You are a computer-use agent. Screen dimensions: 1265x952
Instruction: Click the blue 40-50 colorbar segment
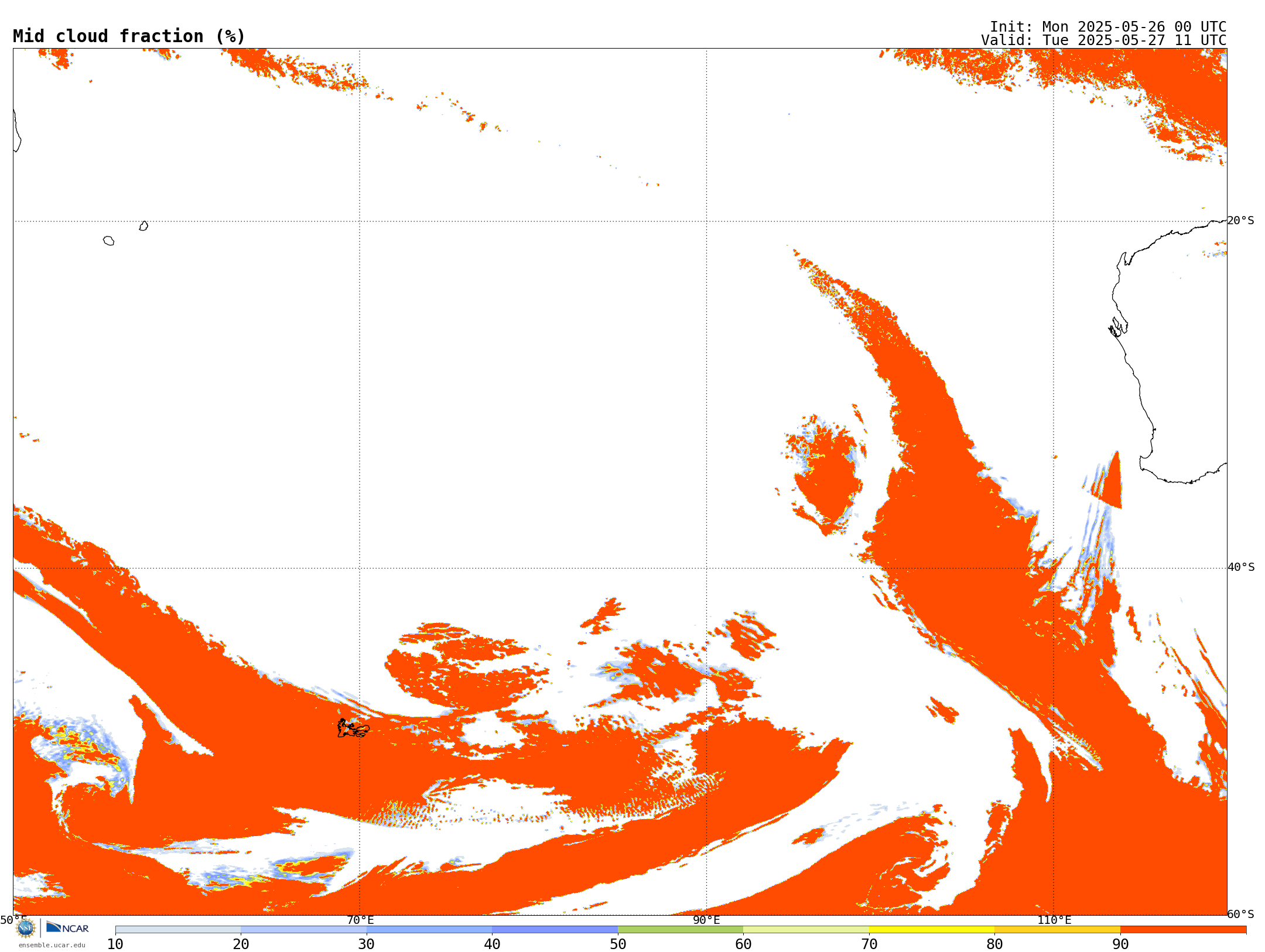tap(555, 930)
